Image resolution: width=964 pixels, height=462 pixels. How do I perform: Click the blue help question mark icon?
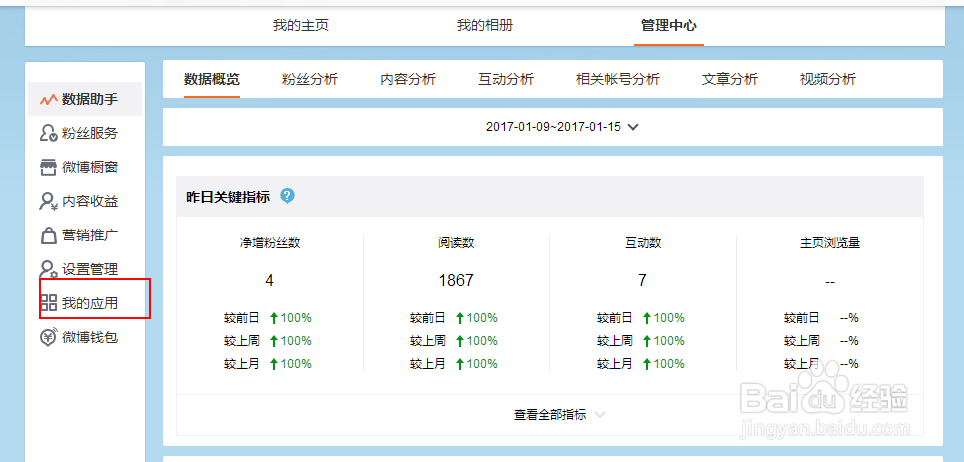pos(287,196)
